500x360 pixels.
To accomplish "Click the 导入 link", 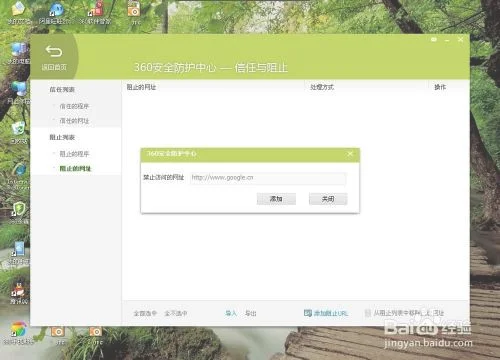I will [231, 313].
